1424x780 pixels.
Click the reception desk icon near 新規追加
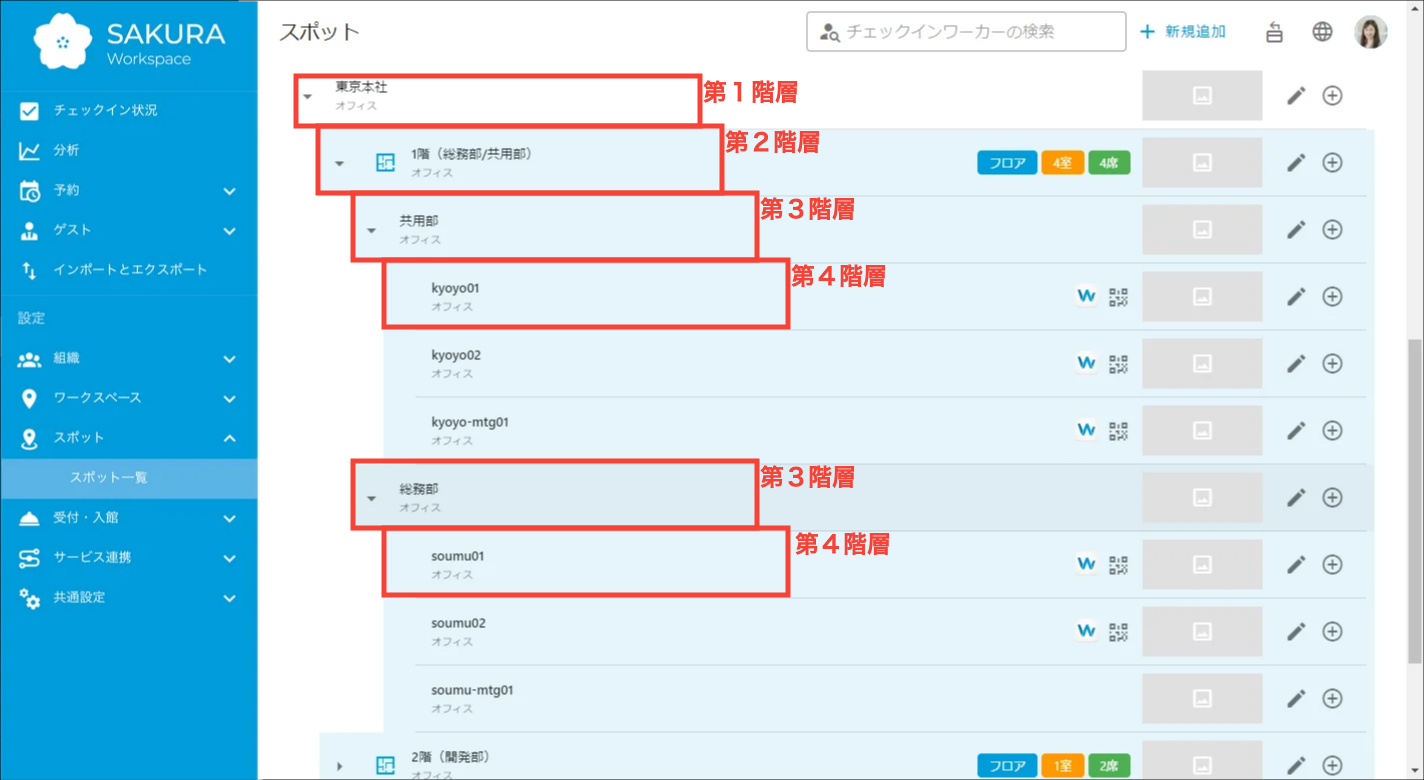(x=1274, y=32)
